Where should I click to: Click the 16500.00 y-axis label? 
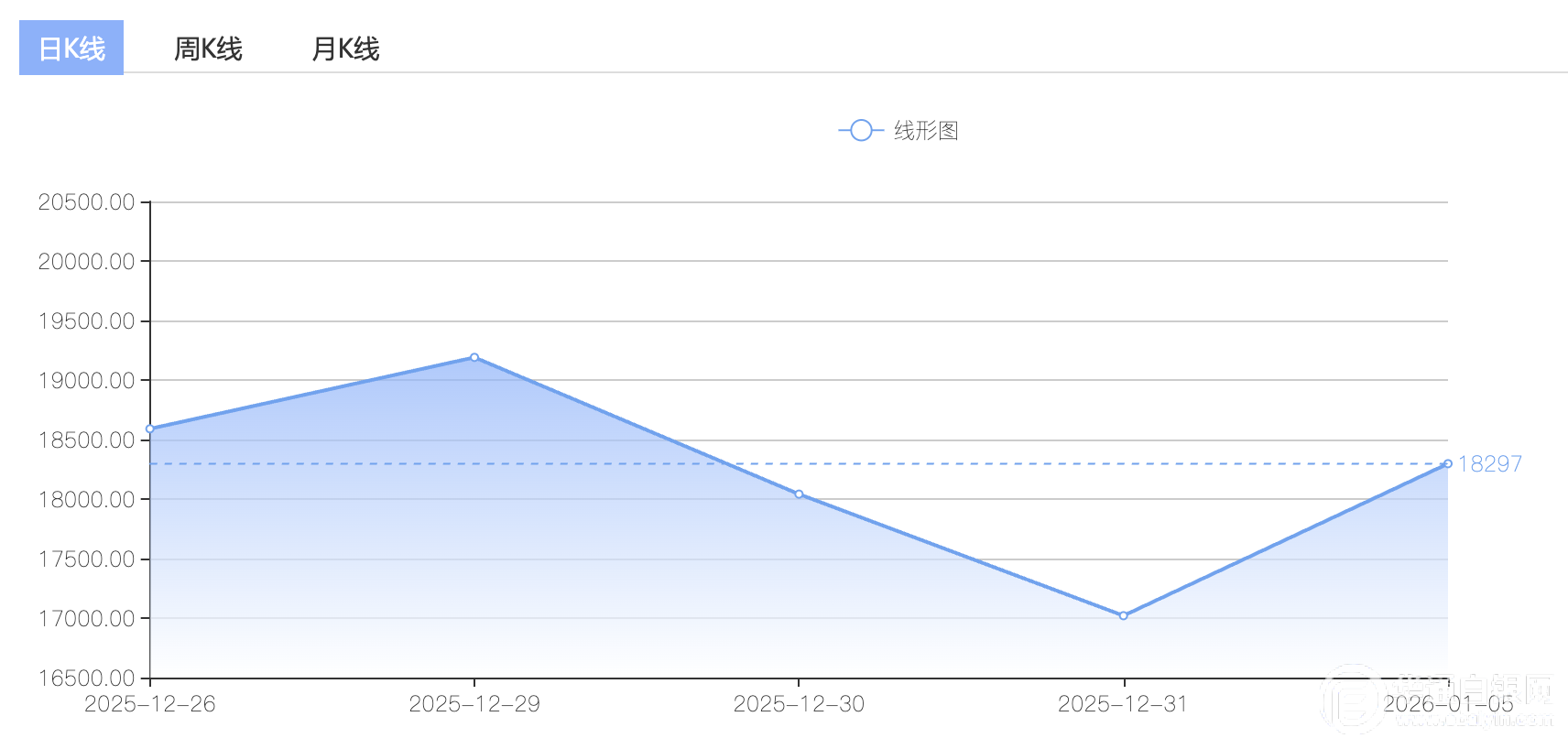(87, 678)
